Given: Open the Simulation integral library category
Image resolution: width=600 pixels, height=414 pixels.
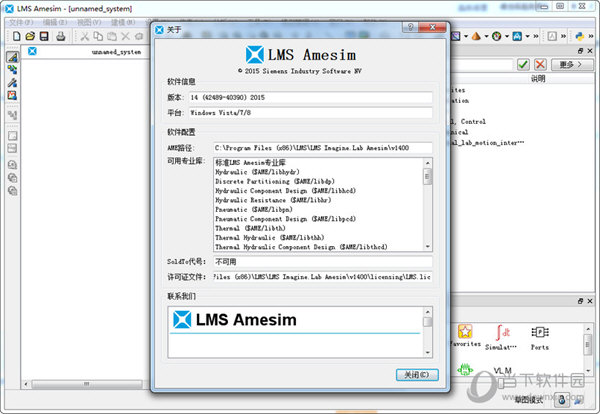Looking at the screenshot, I should coord(501,337).
